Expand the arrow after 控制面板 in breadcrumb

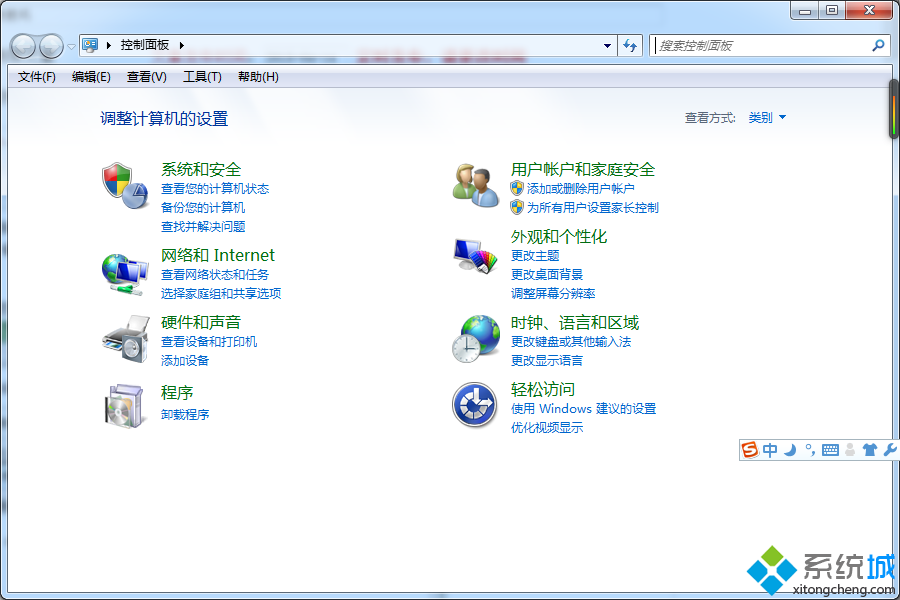tap(182, 45)
